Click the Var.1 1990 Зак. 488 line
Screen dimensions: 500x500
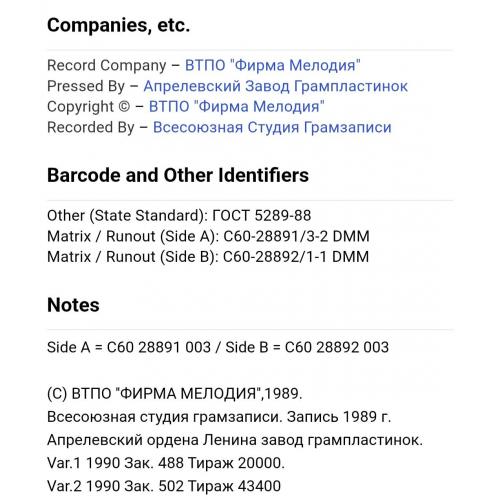(x=166, y=463)
